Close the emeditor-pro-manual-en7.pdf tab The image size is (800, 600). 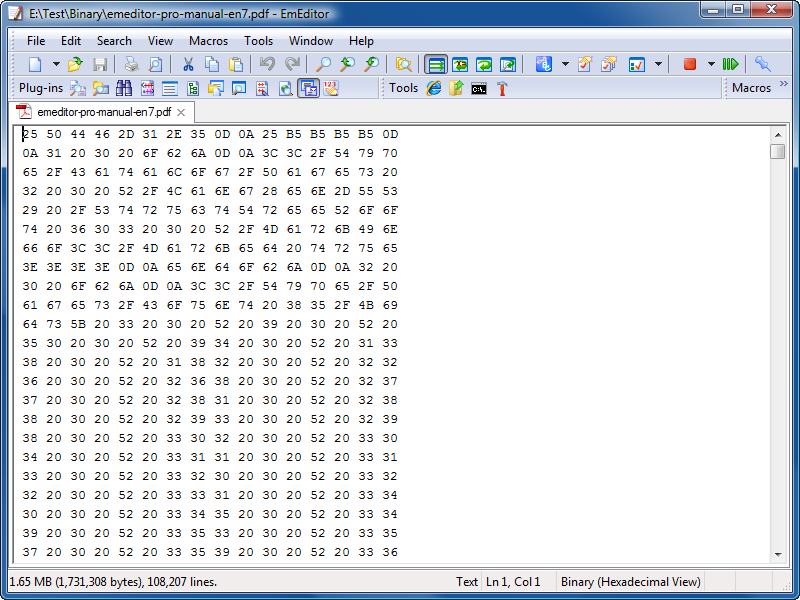181,112
